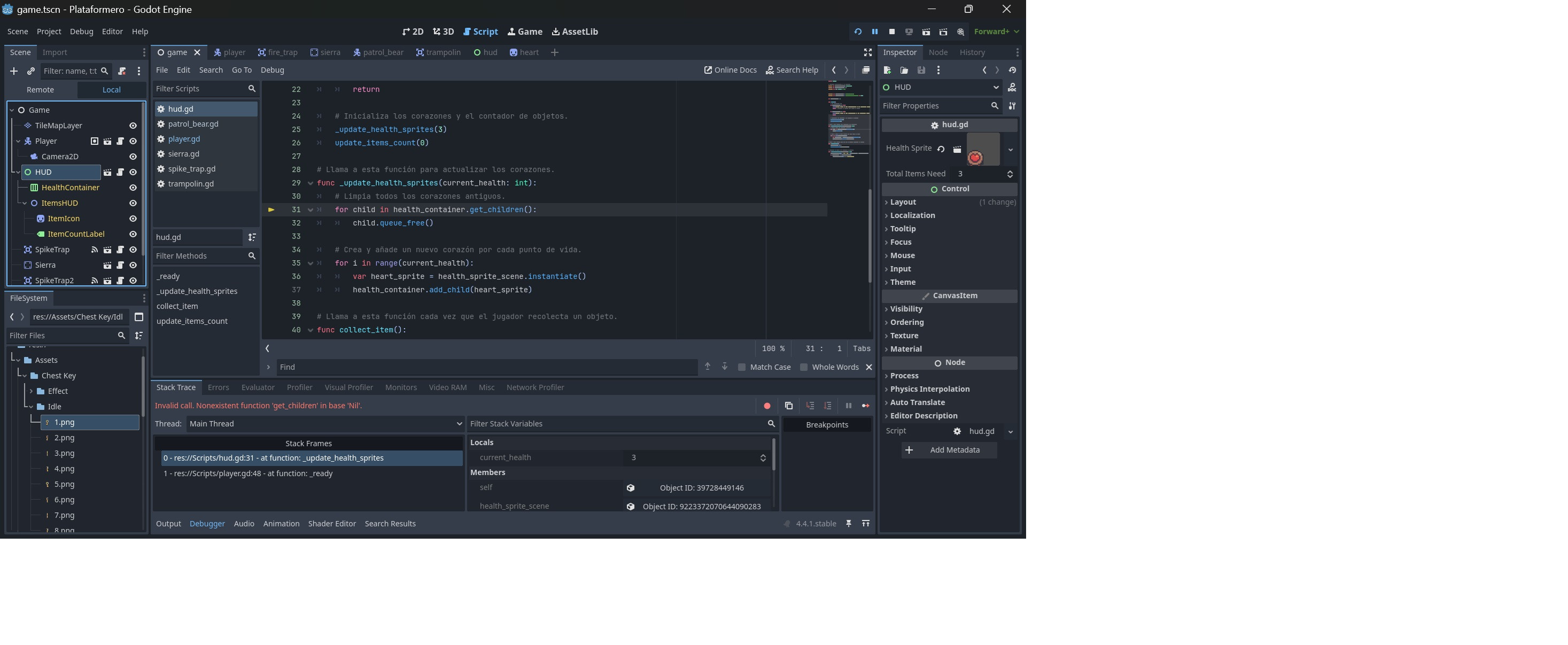This screenshot has height=645, width=1568.
Task: Switch to the Errors debugger tab
Action: click(218, 387)
